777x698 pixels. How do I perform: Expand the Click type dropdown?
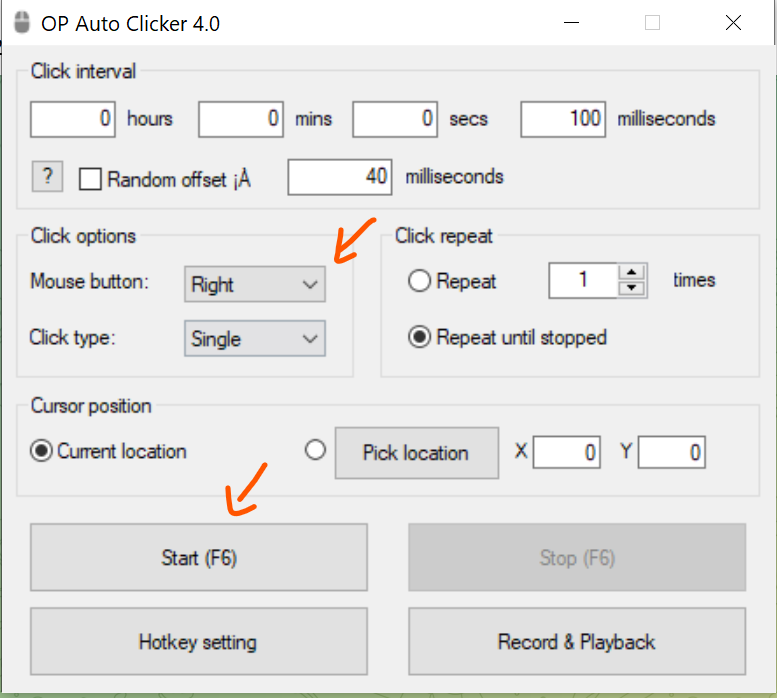click(255, 339)
